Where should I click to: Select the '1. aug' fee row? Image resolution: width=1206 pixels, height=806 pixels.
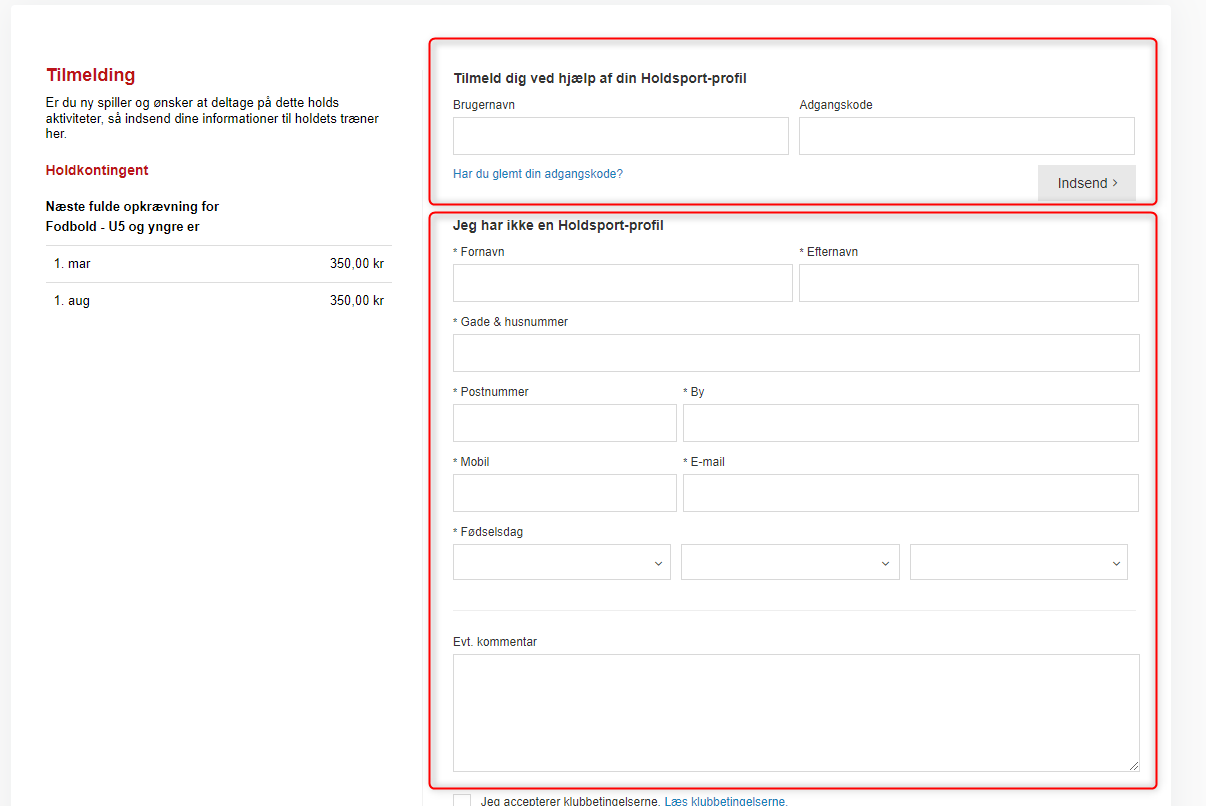tap(218, 301)
